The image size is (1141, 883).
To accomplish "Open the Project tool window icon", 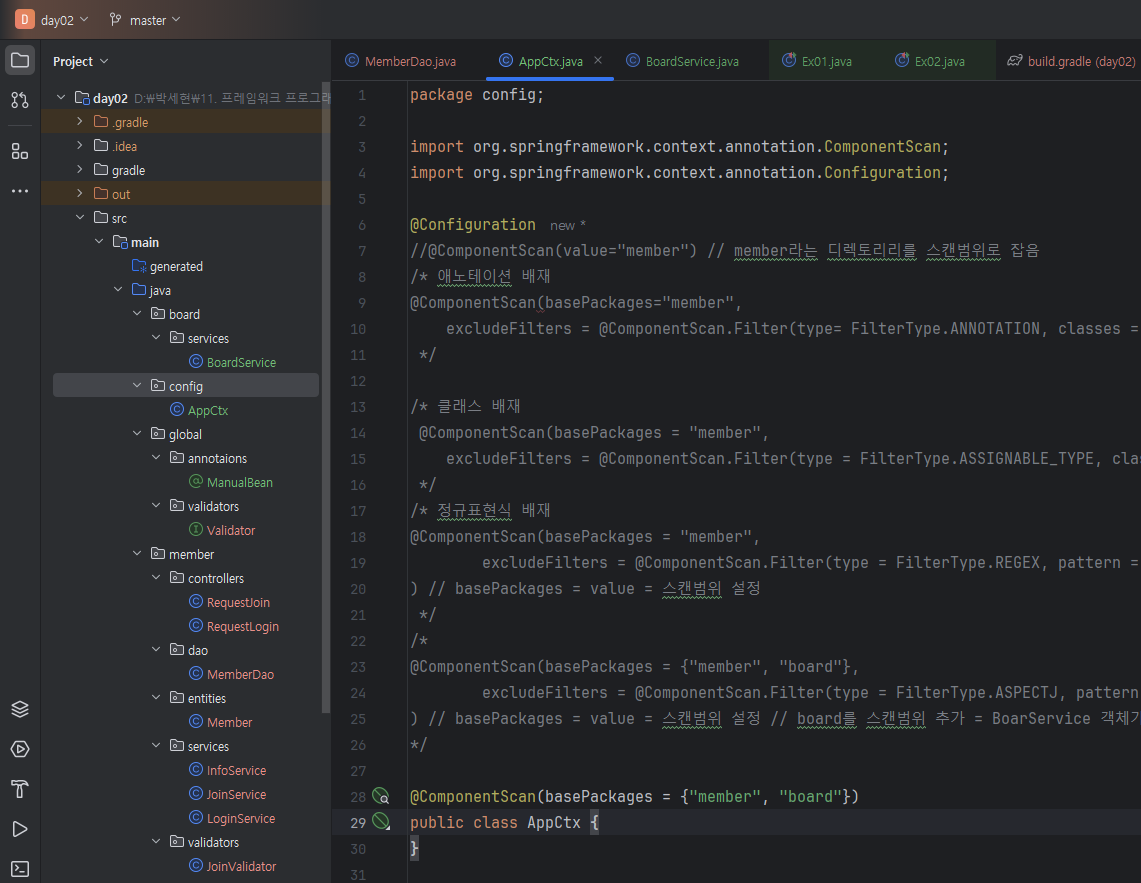I will [x=20, y=60].
